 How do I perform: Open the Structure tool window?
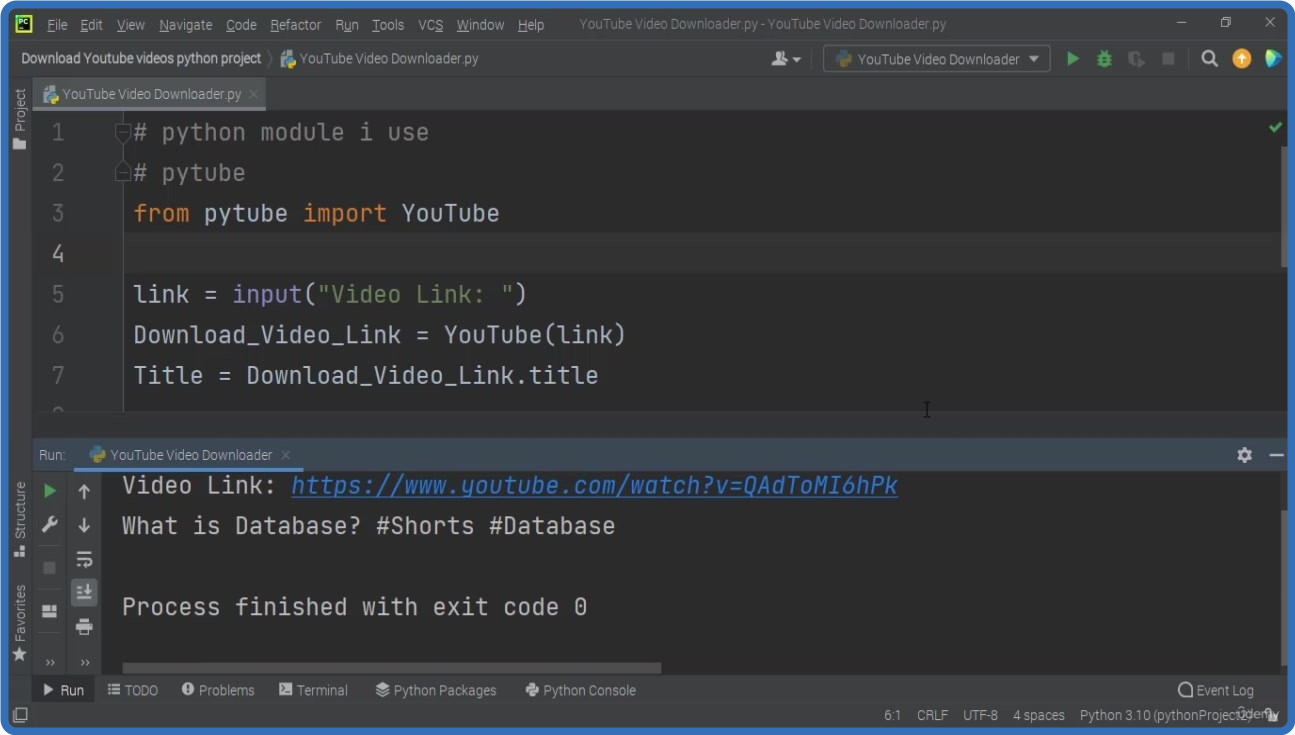pyautogui.click(x=19, y=519)
